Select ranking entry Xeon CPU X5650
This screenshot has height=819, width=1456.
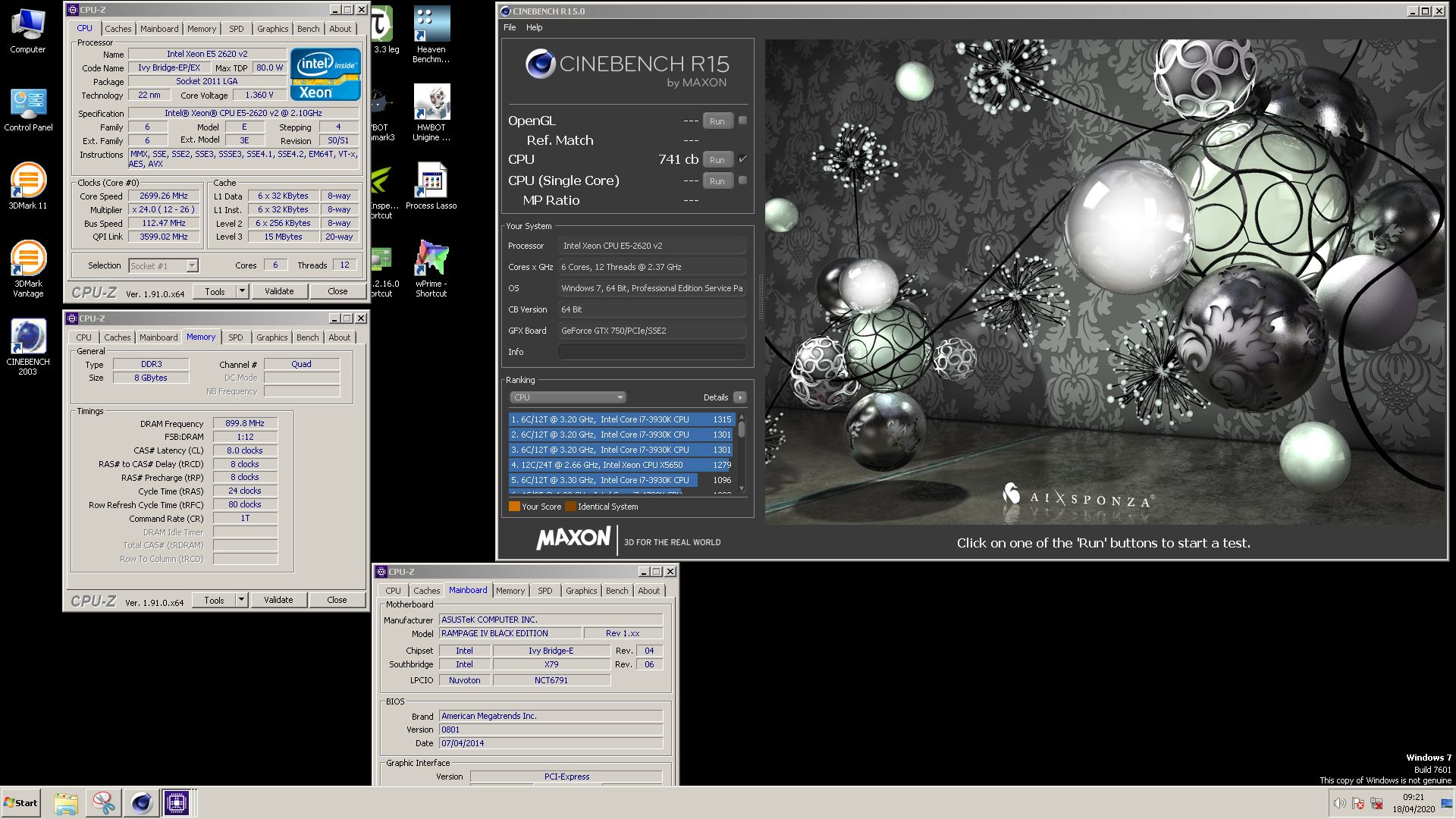(x=621, y=465)
